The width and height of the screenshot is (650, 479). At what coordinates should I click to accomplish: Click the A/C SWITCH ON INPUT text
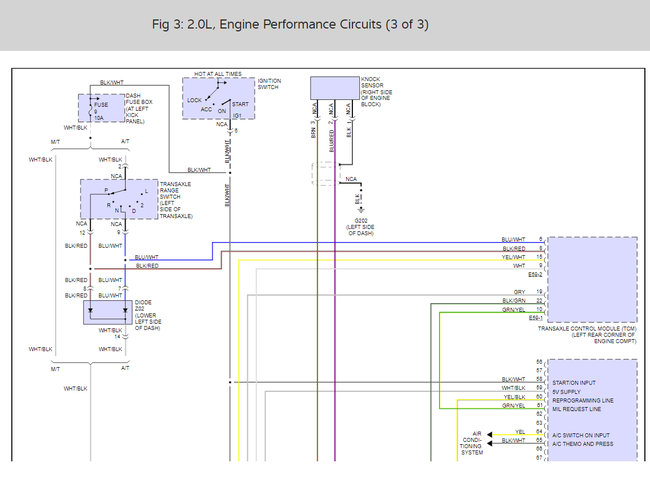[x=581, y=435]
